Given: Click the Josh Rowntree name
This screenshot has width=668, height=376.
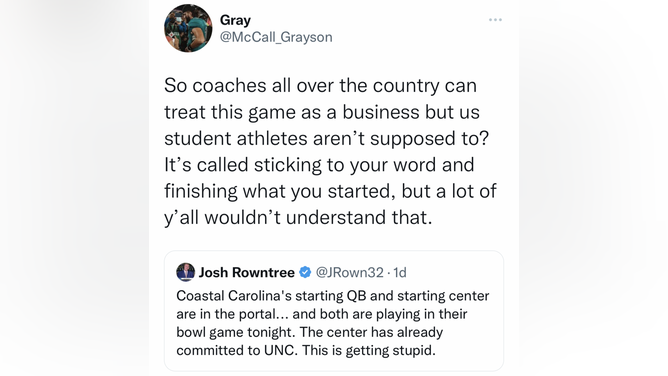Looking at the screenshot, I should 247,272.
